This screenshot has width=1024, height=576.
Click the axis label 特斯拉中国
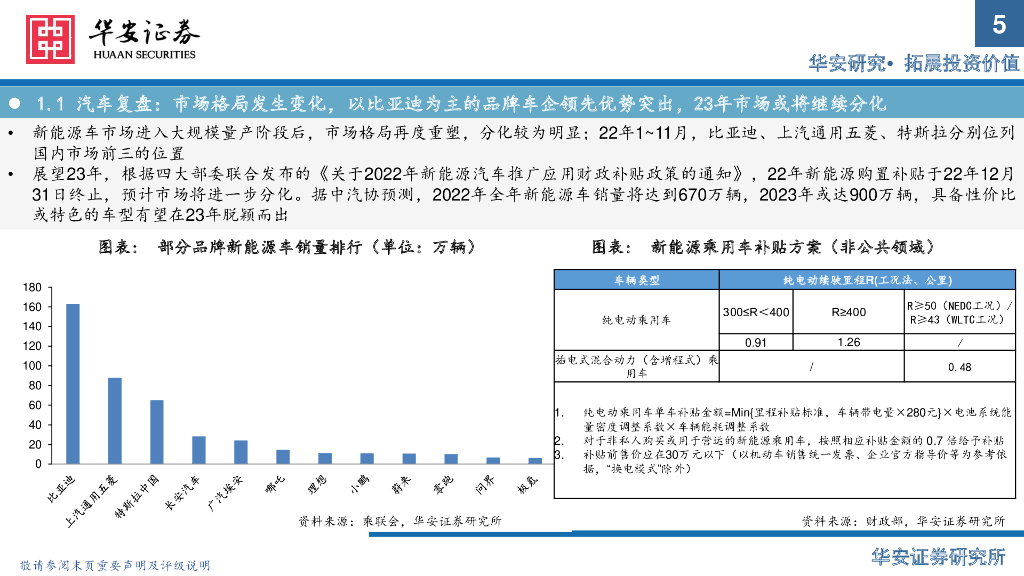136,497
